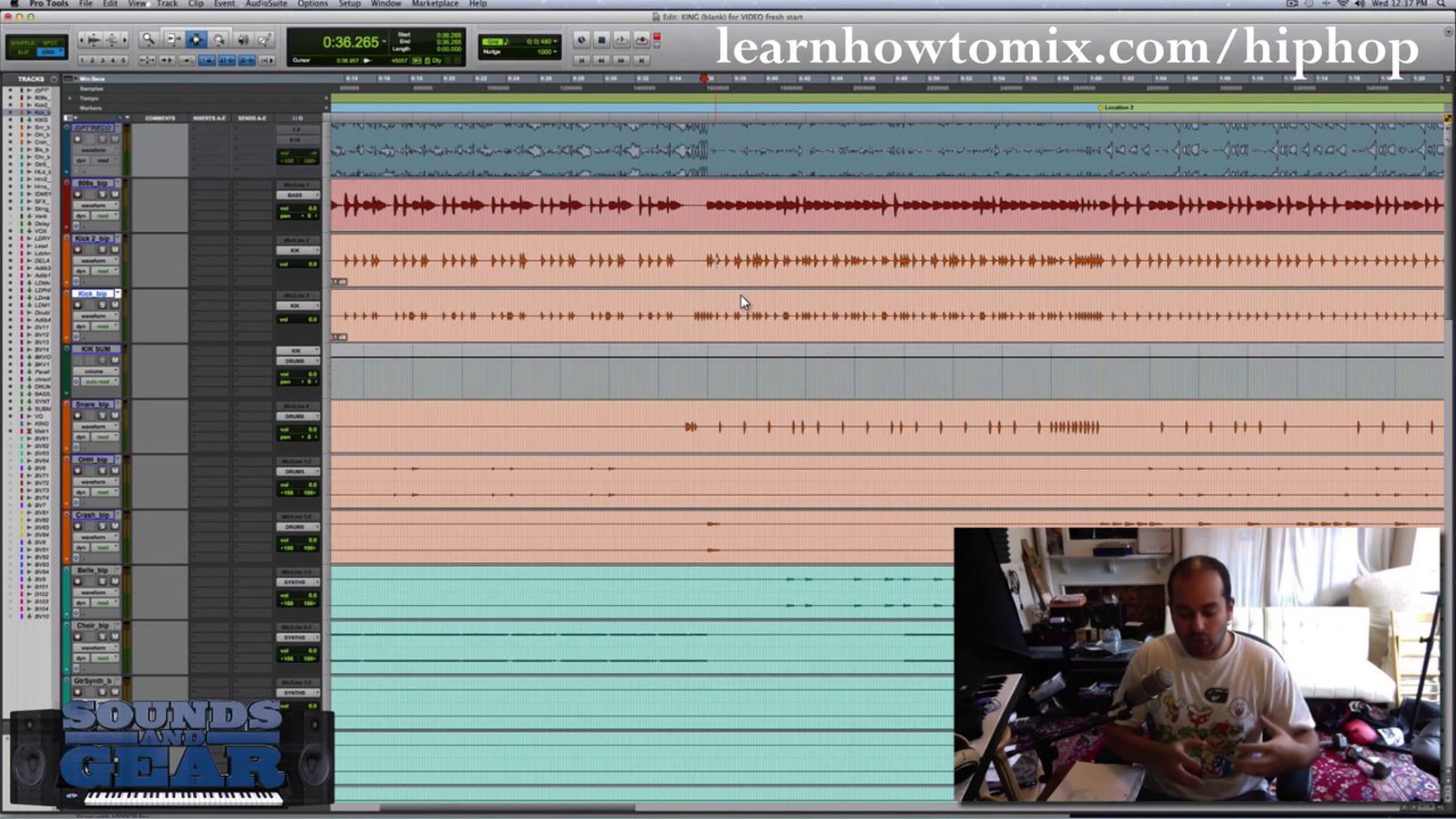Open Kick_bip track name dropdown arrow

118,294
